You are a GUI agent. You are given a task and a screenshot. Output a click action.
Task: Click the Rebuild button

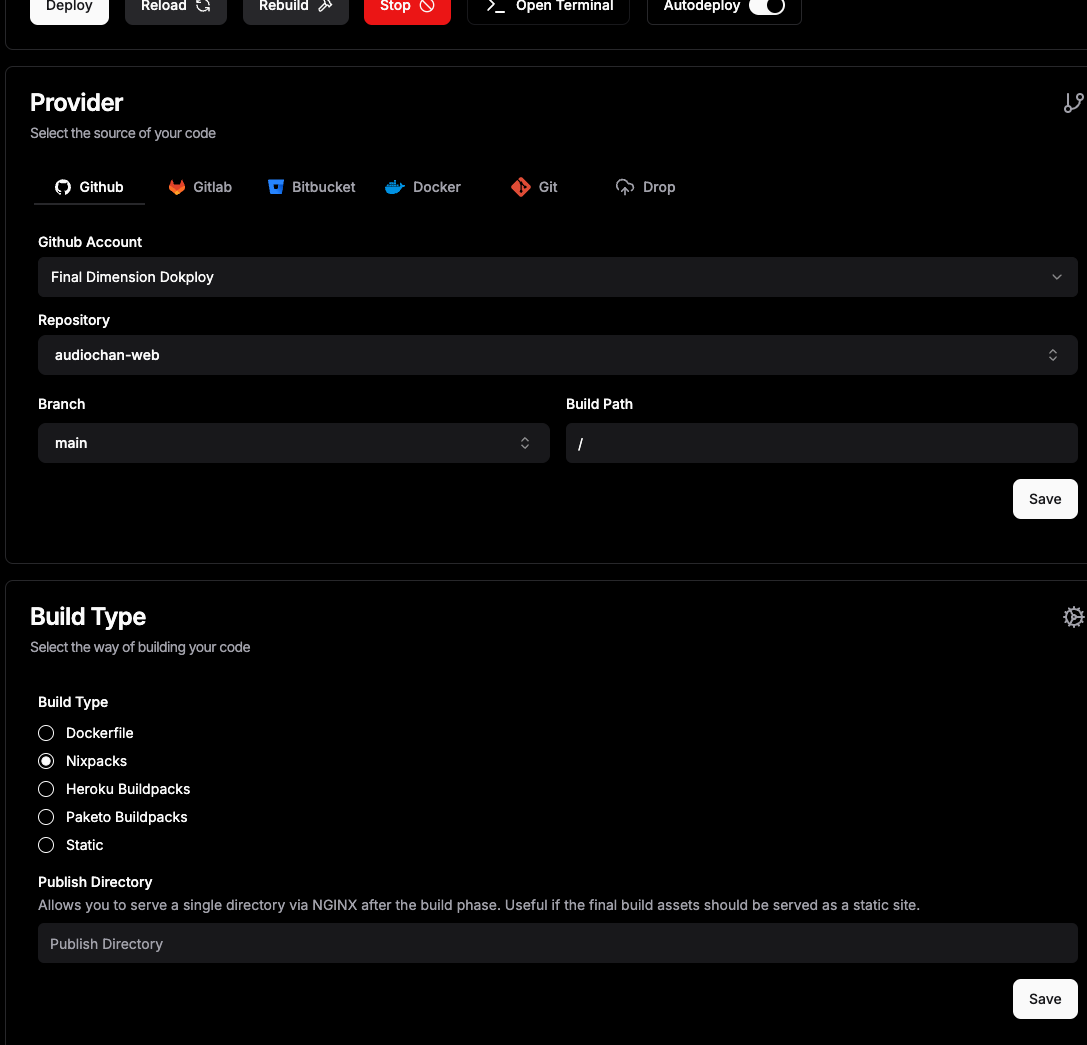click(x=295, y=8)
